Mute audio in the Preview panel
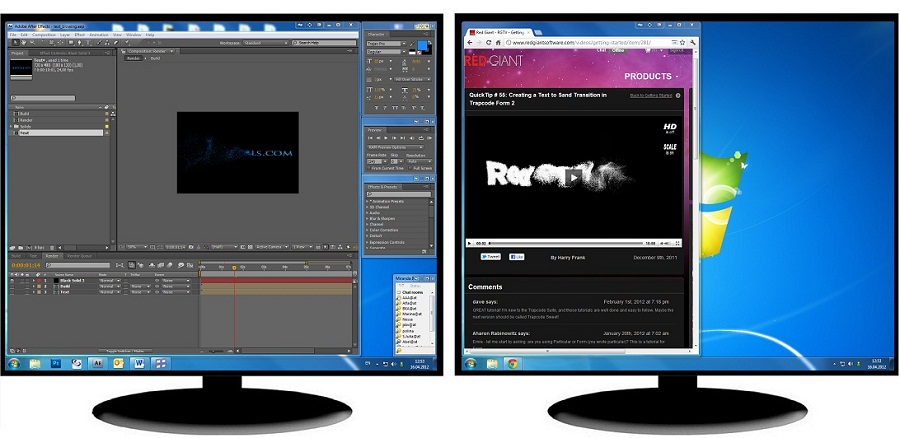Viewport: 900px width, 438px height. (x=412, y=138)
